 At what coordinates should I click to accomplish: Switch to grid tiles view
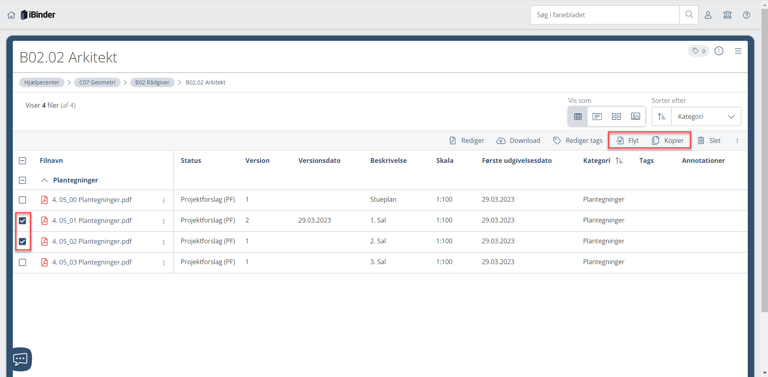coord(616,117)
